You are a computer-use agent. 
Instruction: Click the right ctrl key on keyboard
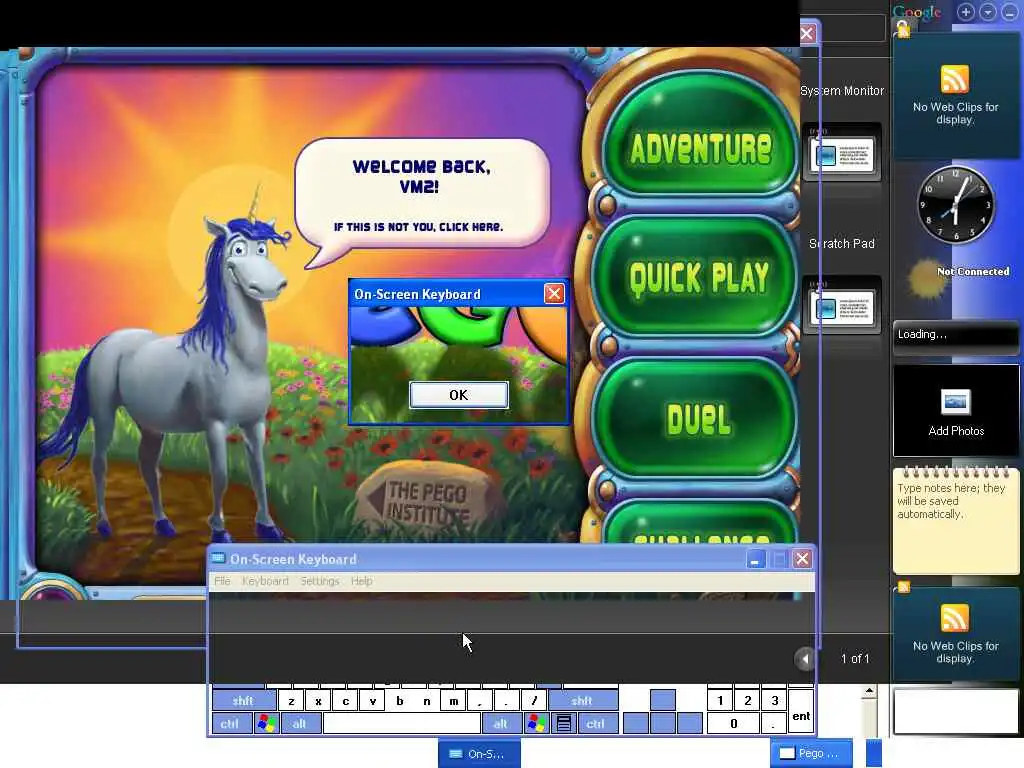coord(596,724)
